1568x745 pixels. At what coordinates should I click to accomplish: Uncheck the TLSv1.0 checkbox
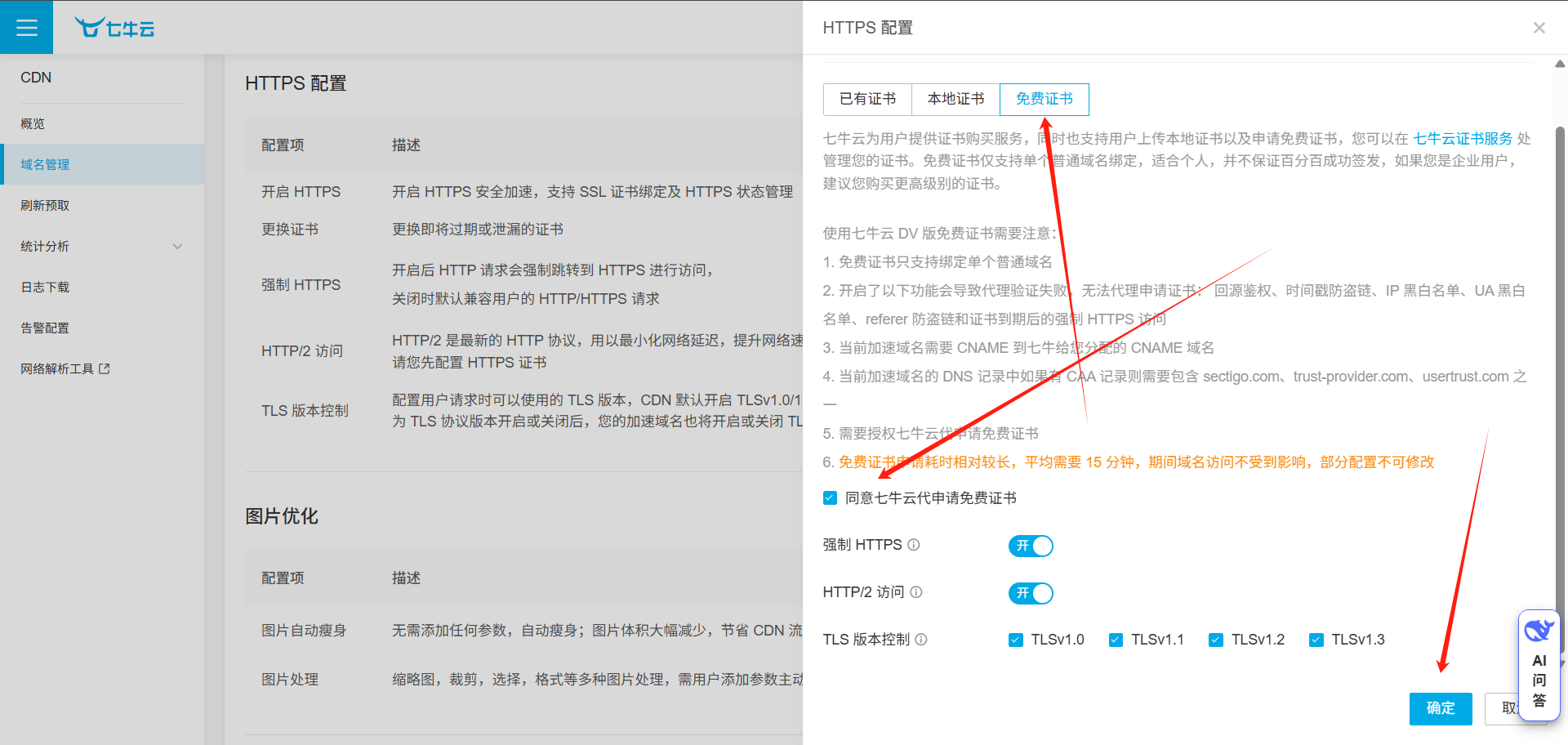click(1016, 640)
